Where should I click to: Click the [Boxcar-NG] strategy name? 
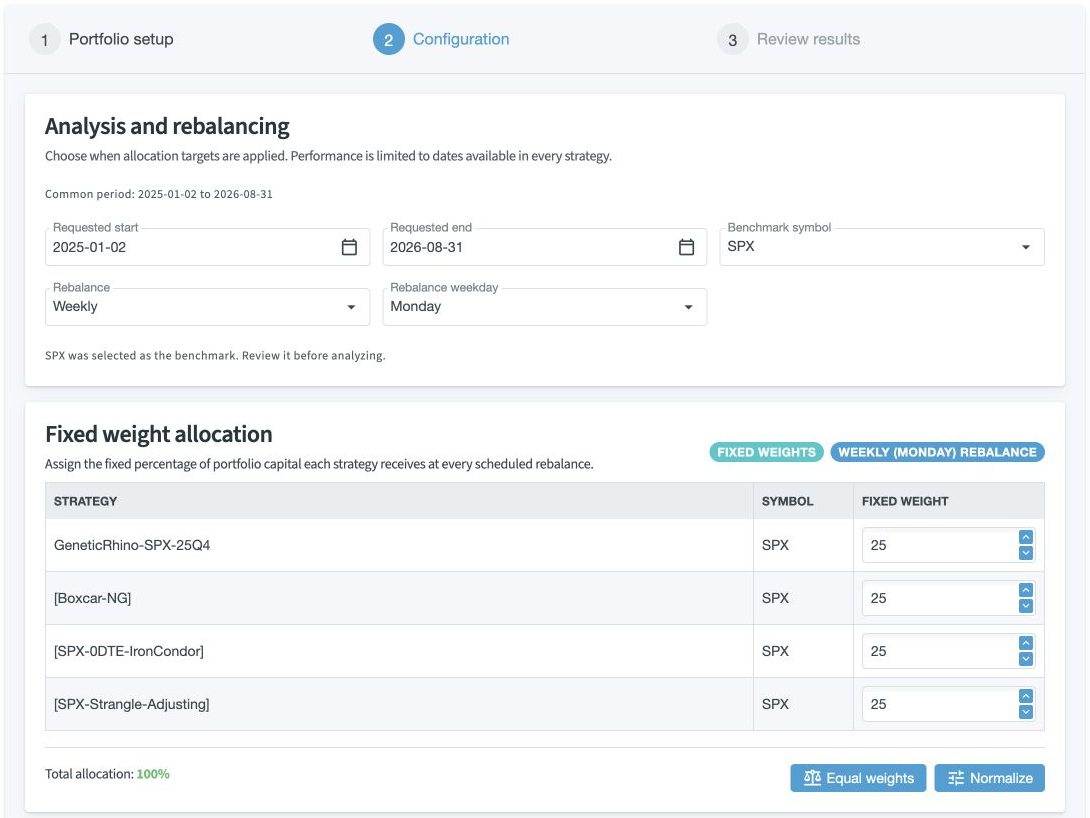pyautogui.click(x=92, y=598)
